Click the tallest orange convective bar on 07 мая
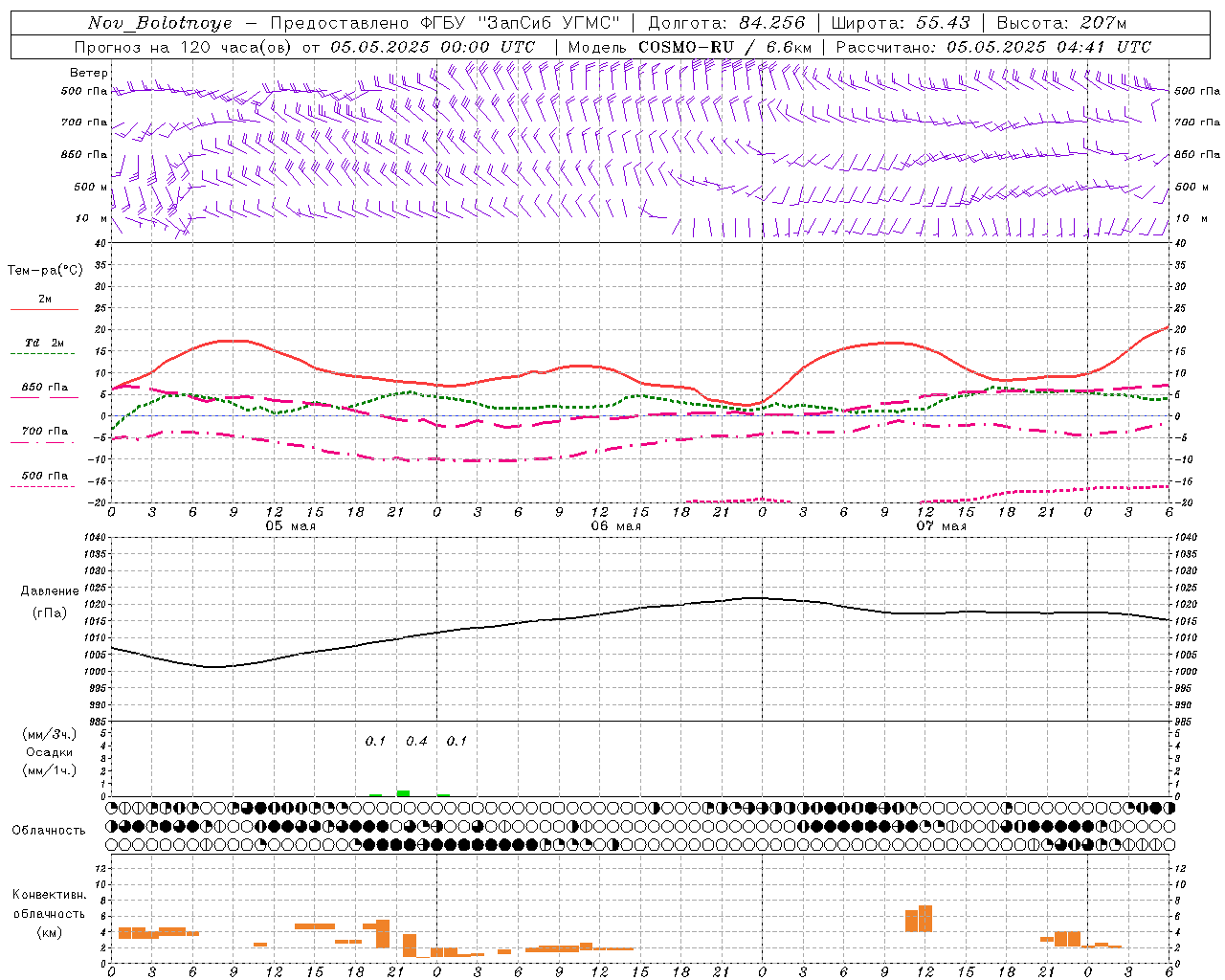 (925, 919)
